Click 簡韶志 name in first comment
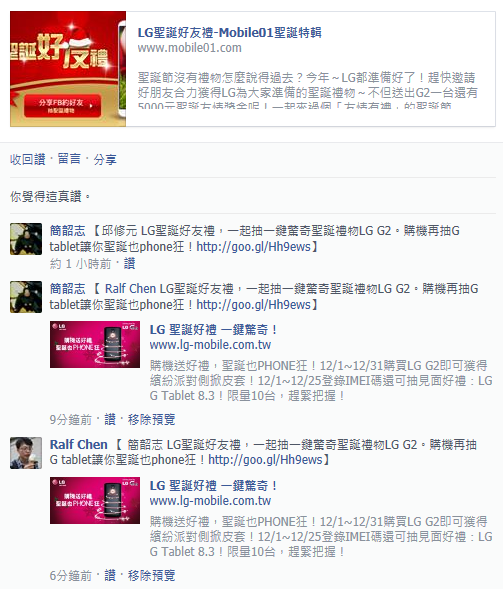Image resolution: width=503 pixels, height=589 pixels. click(68, 231)
